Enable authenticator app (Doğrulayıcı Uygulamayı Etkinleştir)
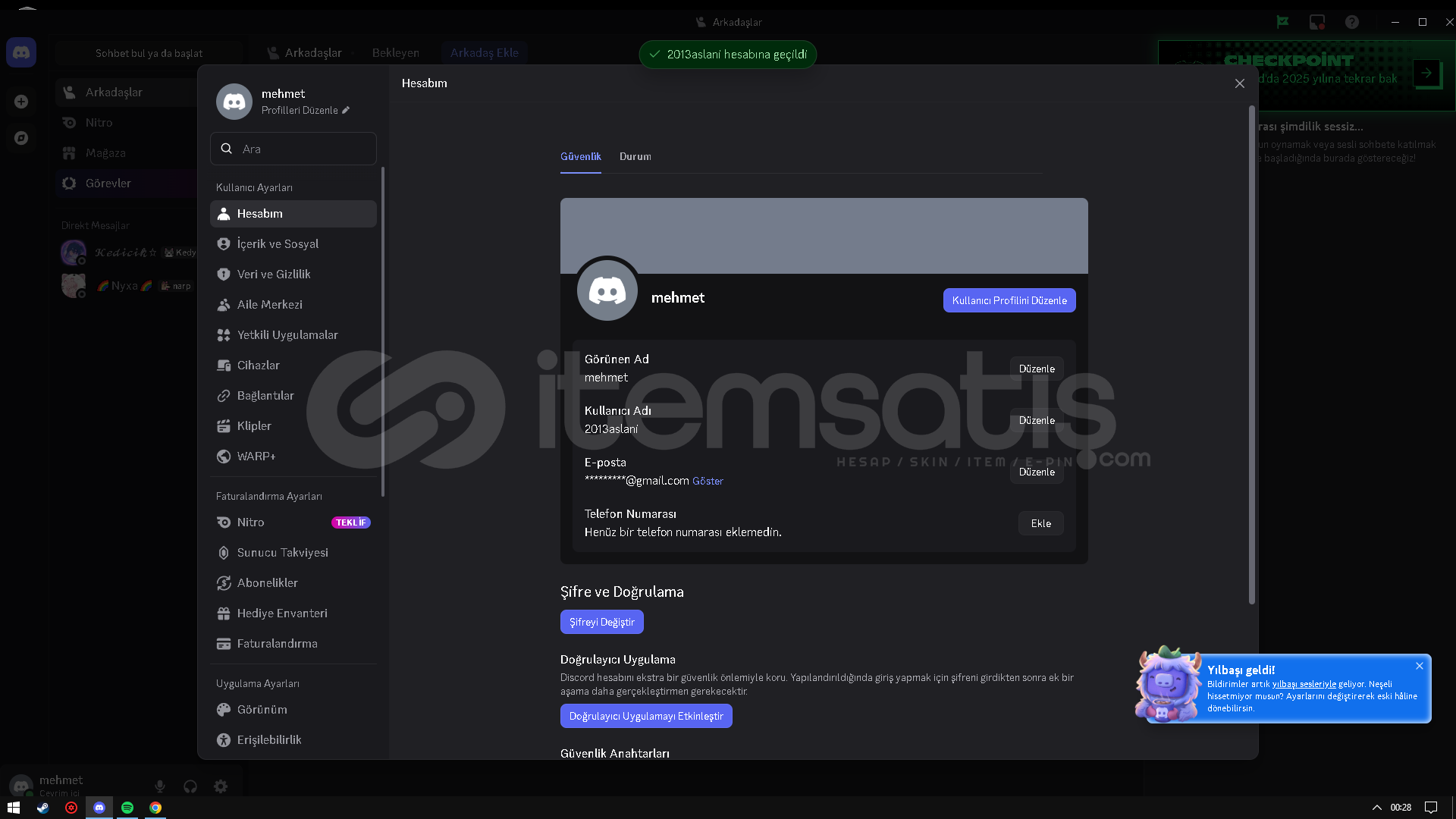Viewport: 1456px width, 819px height. click(645, 716)
